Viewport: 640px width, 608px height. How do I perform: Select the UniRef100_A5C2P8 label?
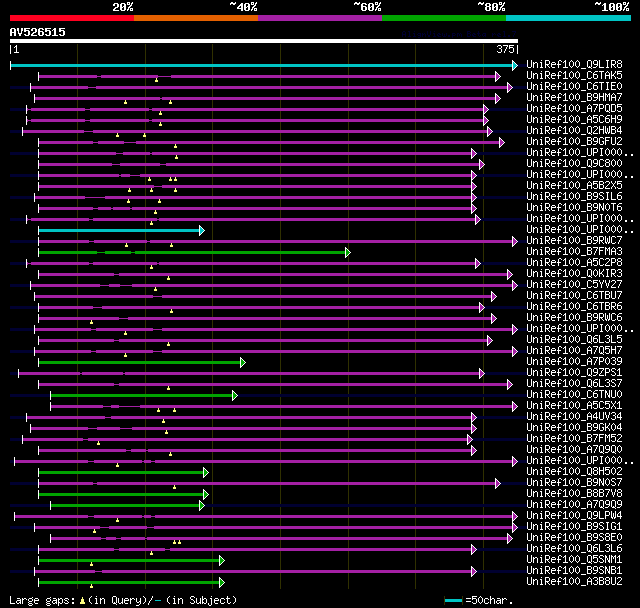tap(574, 263)
